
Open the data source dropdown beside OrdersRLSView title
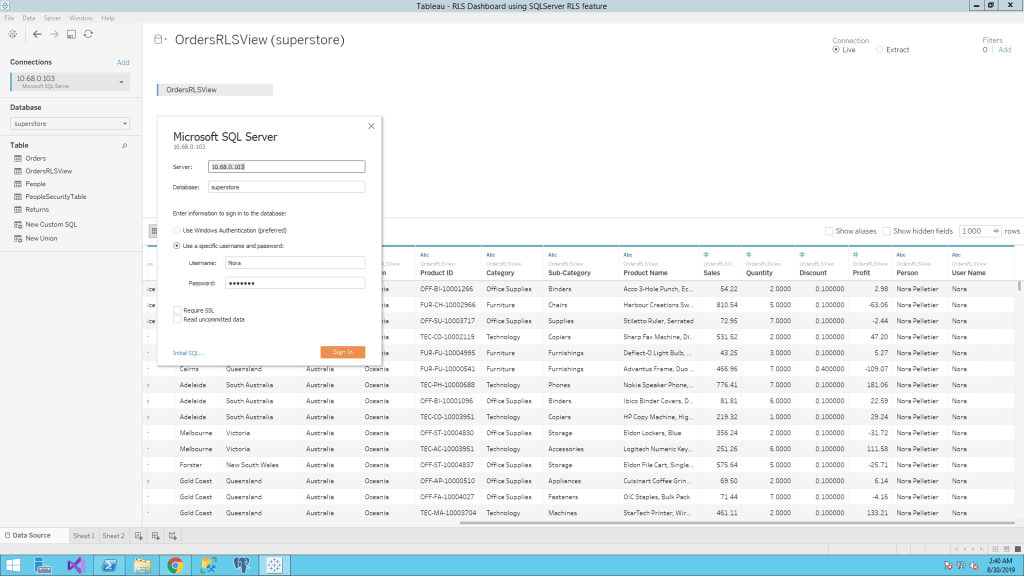coord(161,40)
